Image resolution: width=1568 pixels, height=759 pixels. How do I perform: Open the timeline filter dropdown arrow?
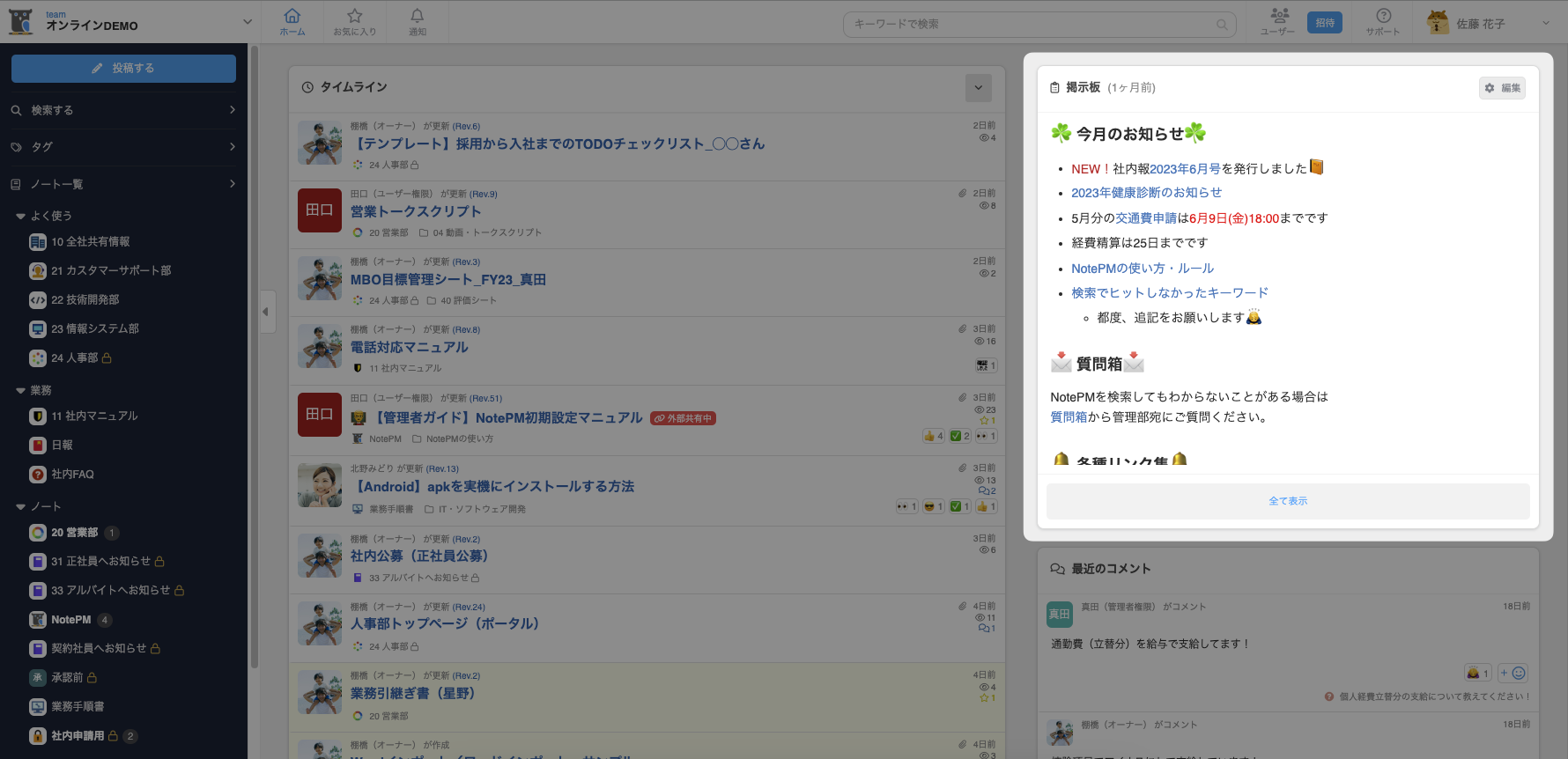979,87
